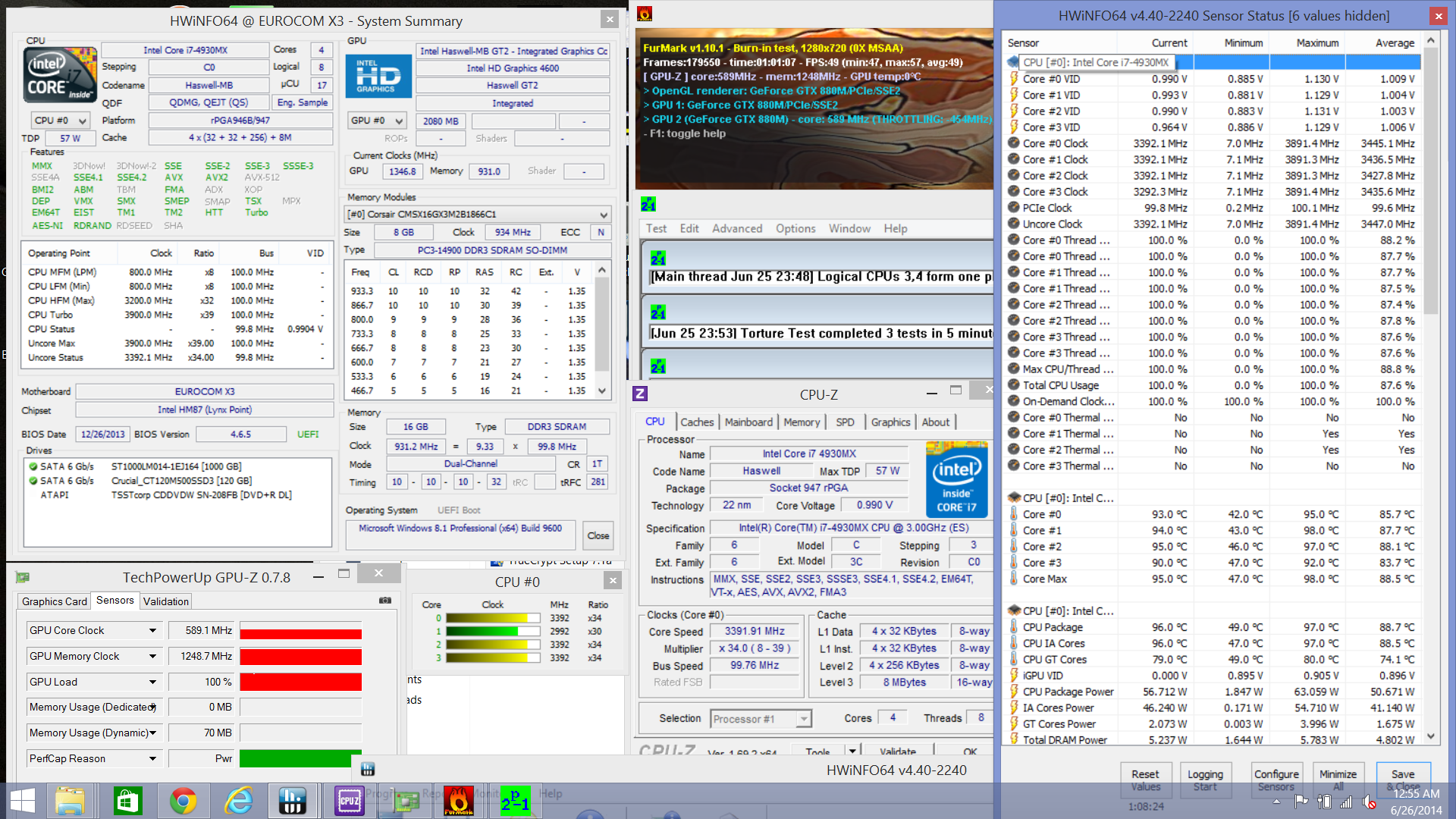
Task: Click Minimize All button
Action: [x=1338, y=780]
